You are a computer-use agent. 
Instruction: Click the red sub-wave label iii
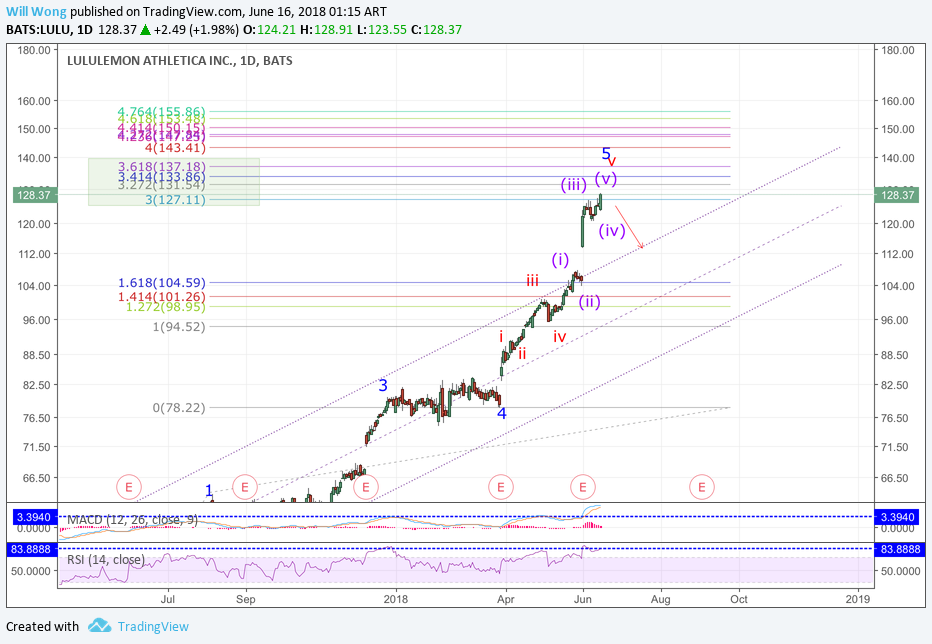coord(532,281)
